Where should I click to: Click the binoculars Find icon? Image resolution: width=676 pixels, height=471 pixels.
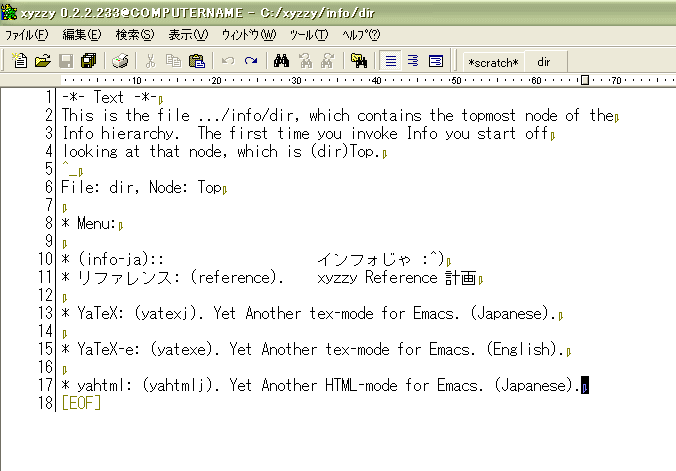282,61
